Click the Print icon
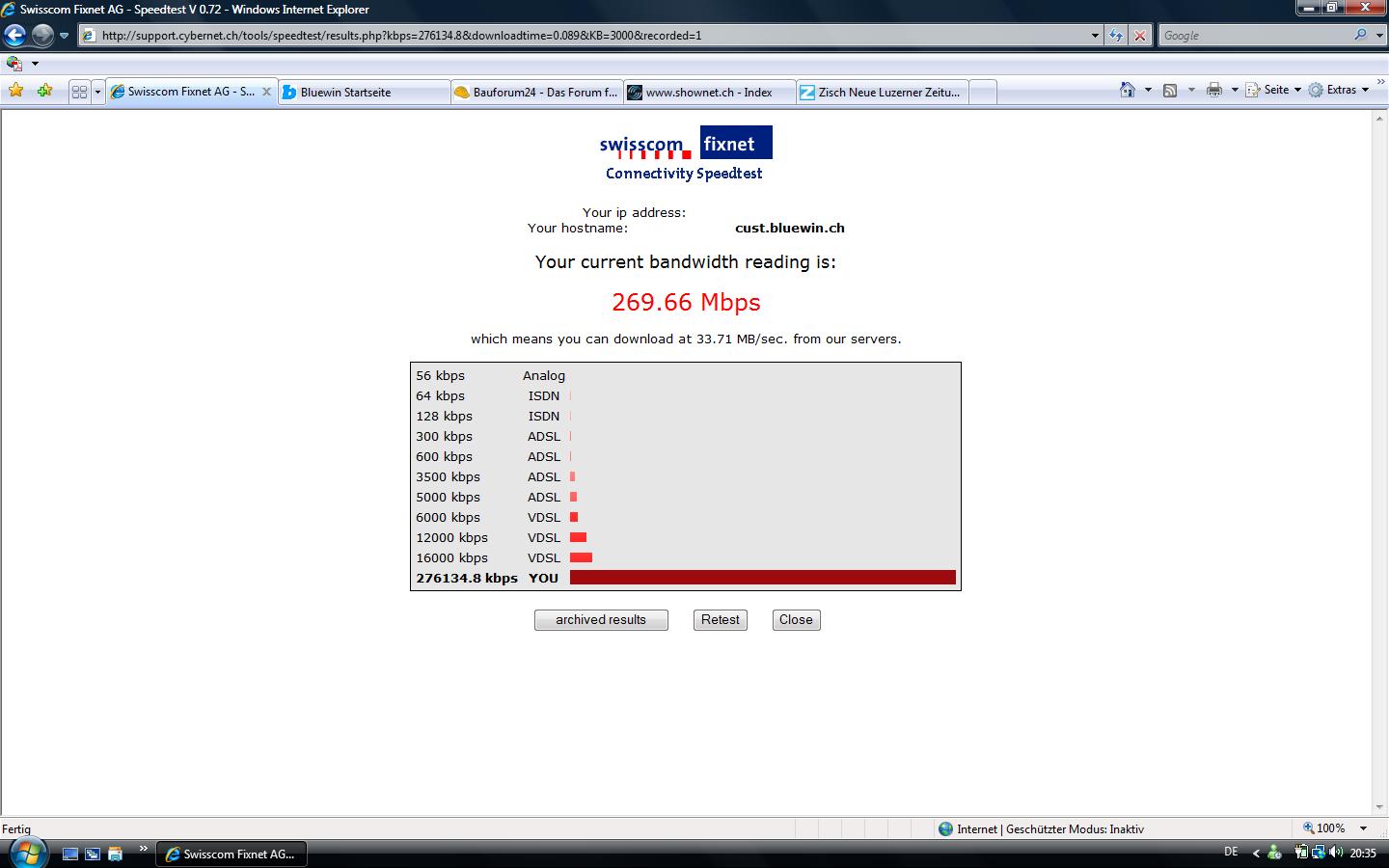This screenshot has width=1389, height=868. (1214, 90)
